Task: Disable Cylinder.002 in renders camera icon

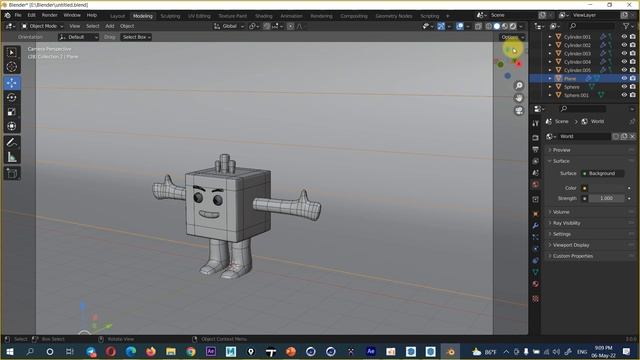Action: [x=633, y=45]
